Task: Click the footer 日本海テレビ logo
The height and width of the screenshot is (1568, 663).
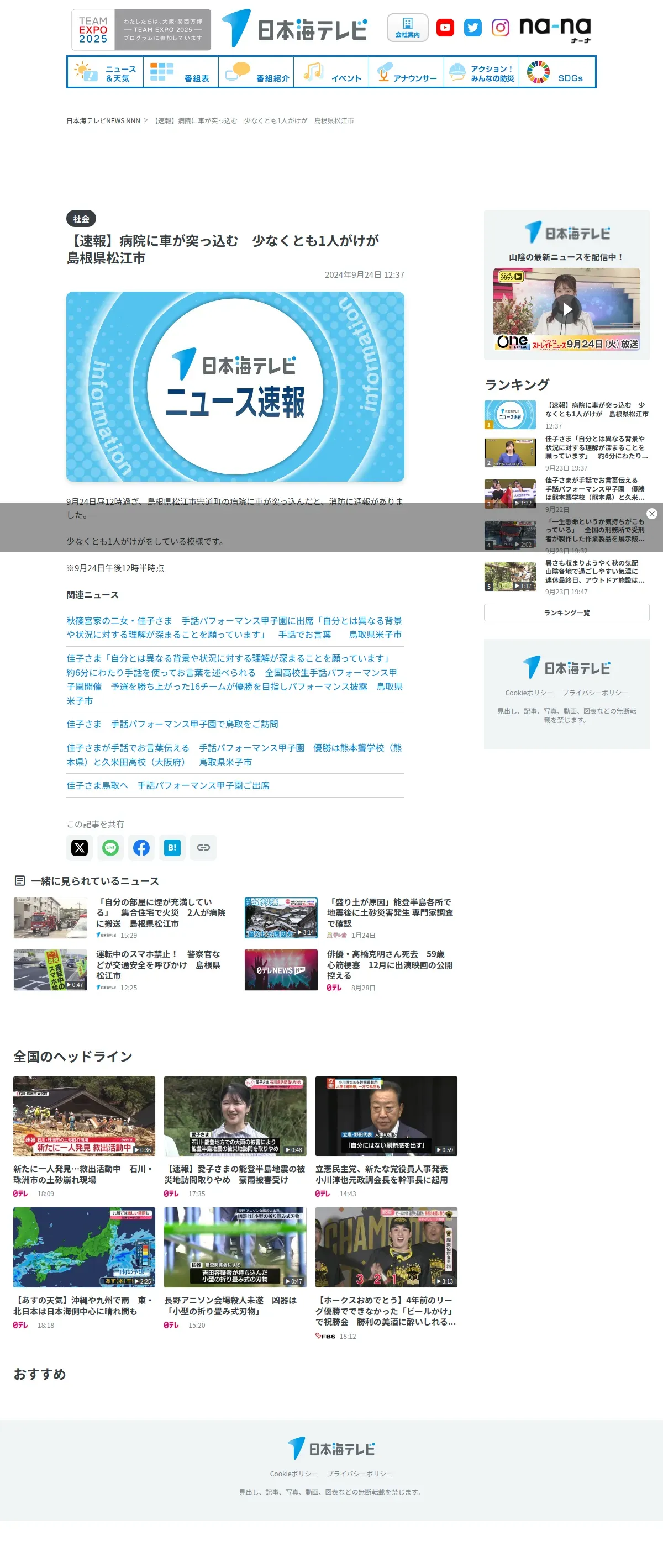Action: point(331,1449)
